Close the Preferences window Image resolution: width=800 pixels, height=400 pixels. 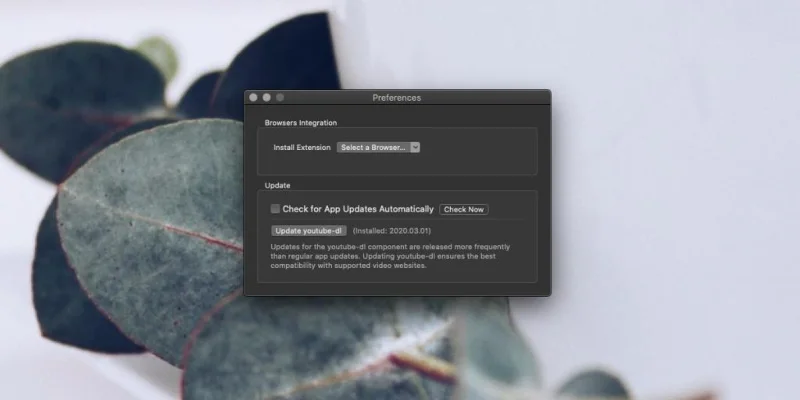point(254,97)
